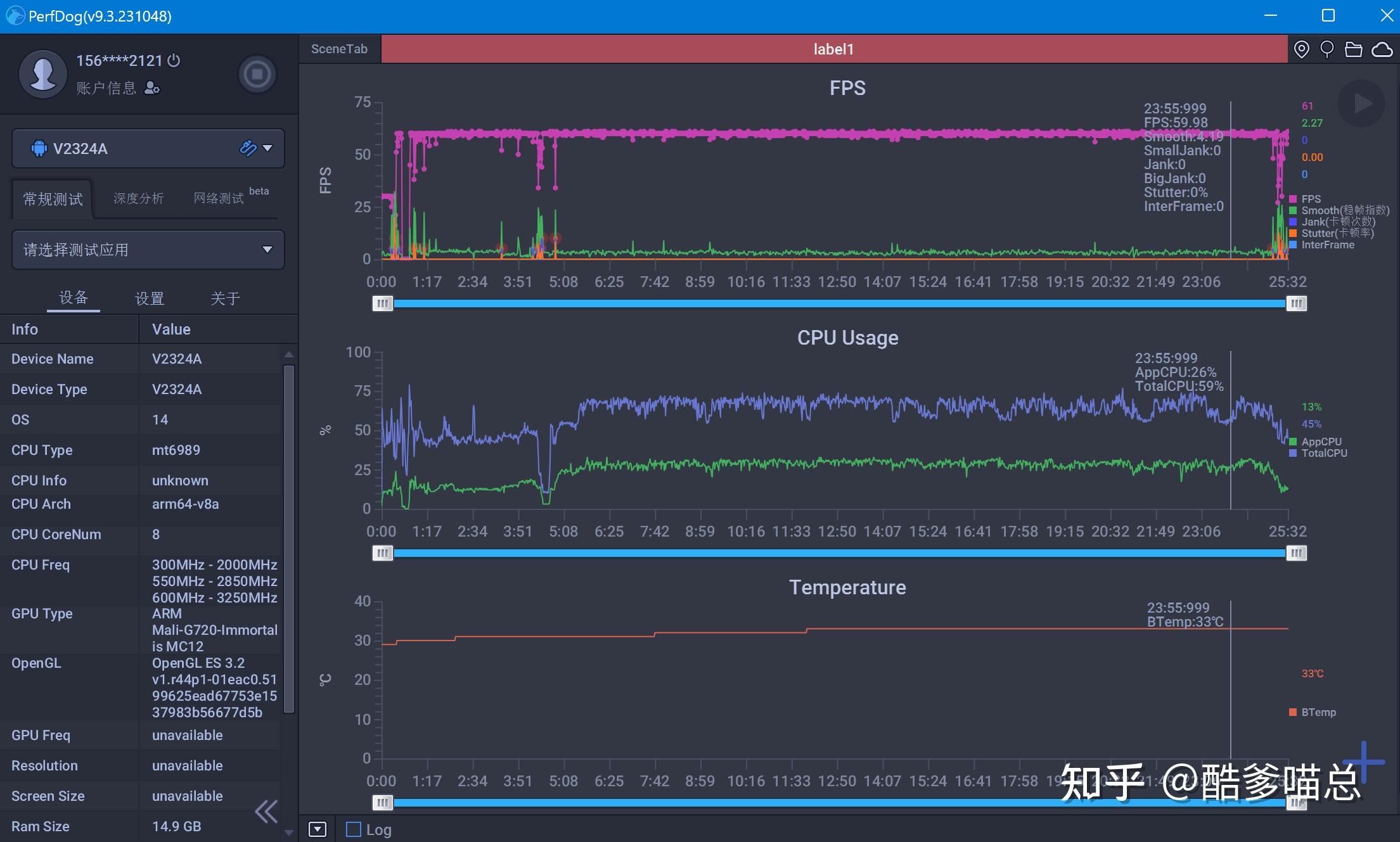
Task: Open the select test application dropdown
Action: coord(148,250)
